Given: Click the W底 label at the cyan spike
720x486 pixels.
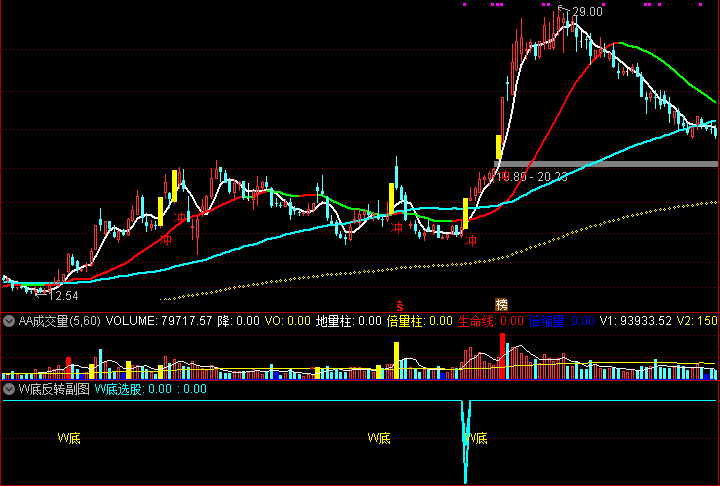Looking at the screenshot, I should pos(476,438).
